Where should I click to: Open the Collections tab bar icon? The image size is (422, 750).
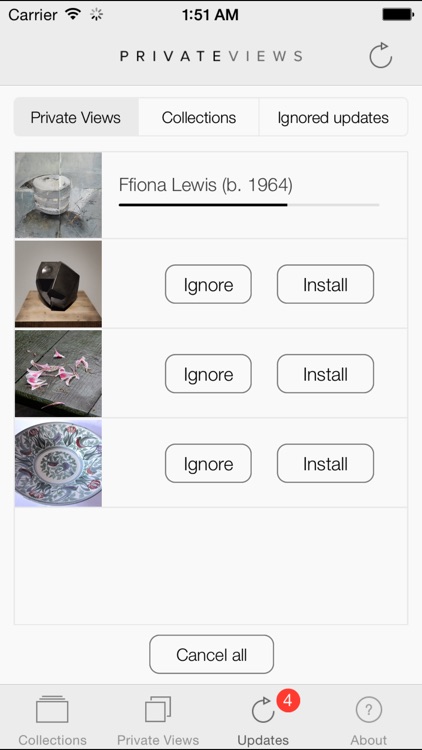click(x=52, y=709)
